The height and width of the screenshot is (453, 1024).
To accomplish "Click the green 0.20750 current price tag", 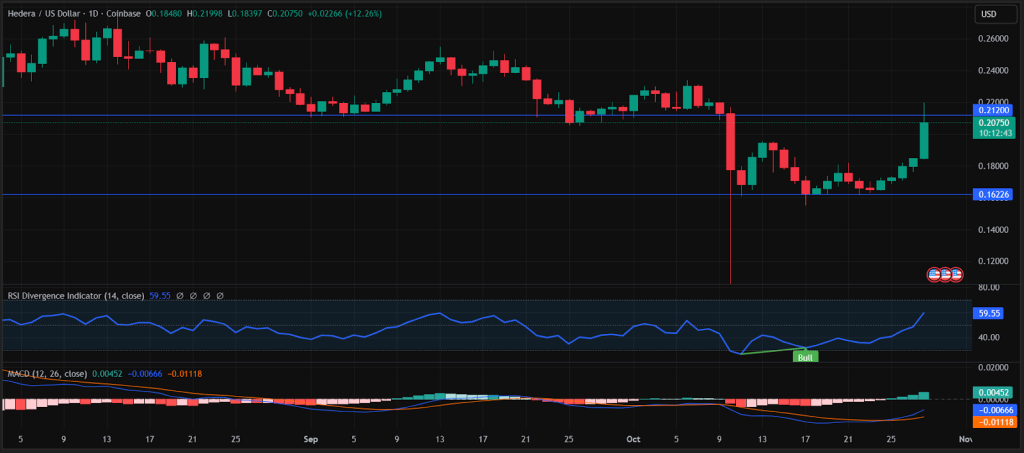I will coord(994,121).
